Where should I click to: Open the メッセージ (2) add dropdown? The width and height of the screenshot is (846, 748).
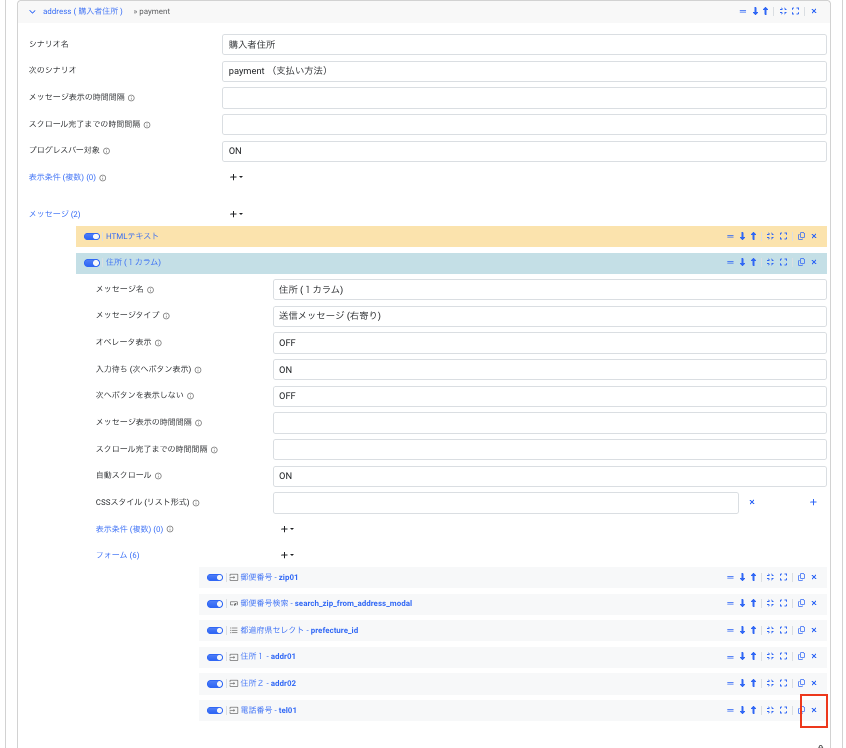(x=236, y=213)
